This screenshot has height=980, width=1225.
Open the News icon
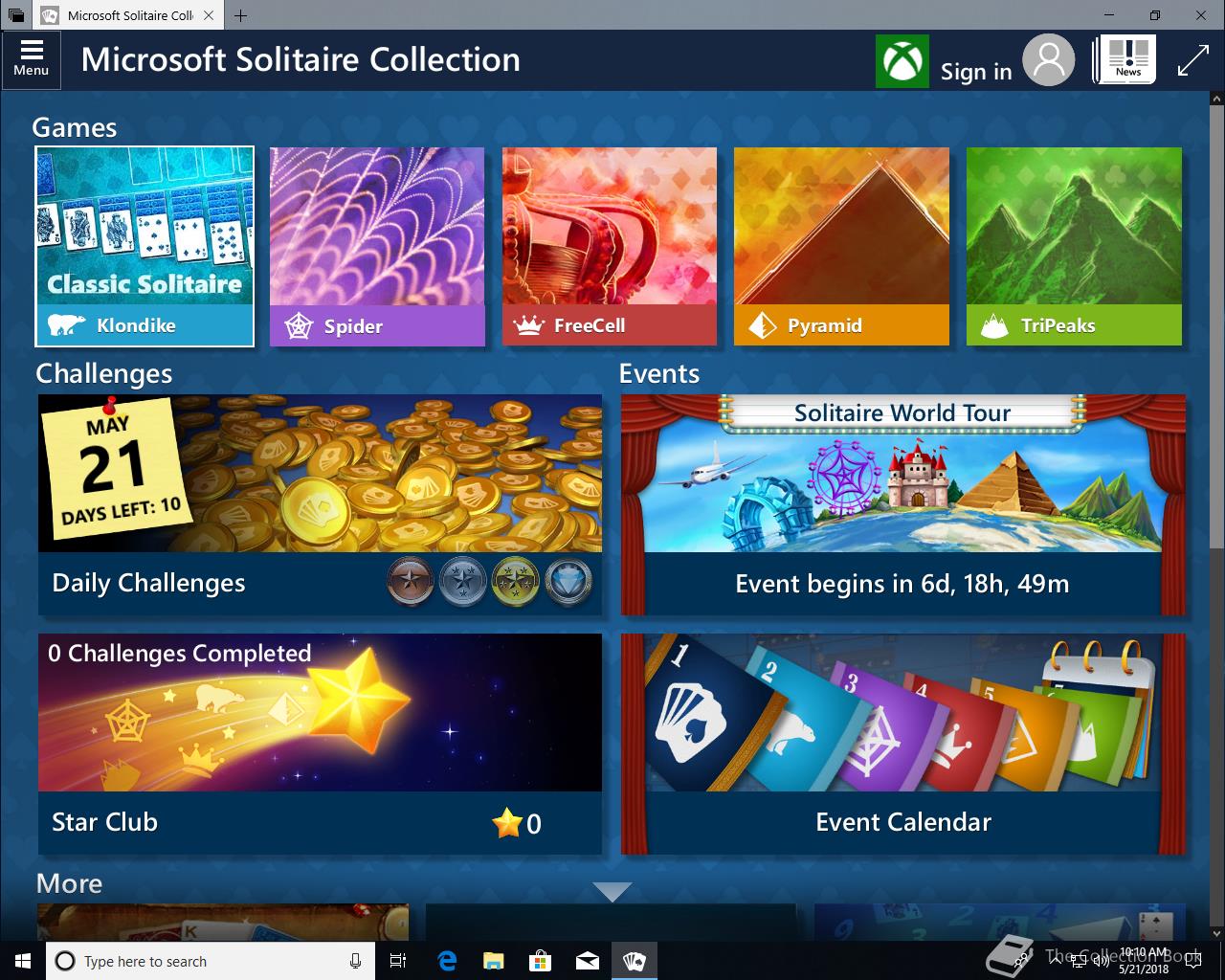1125,59
